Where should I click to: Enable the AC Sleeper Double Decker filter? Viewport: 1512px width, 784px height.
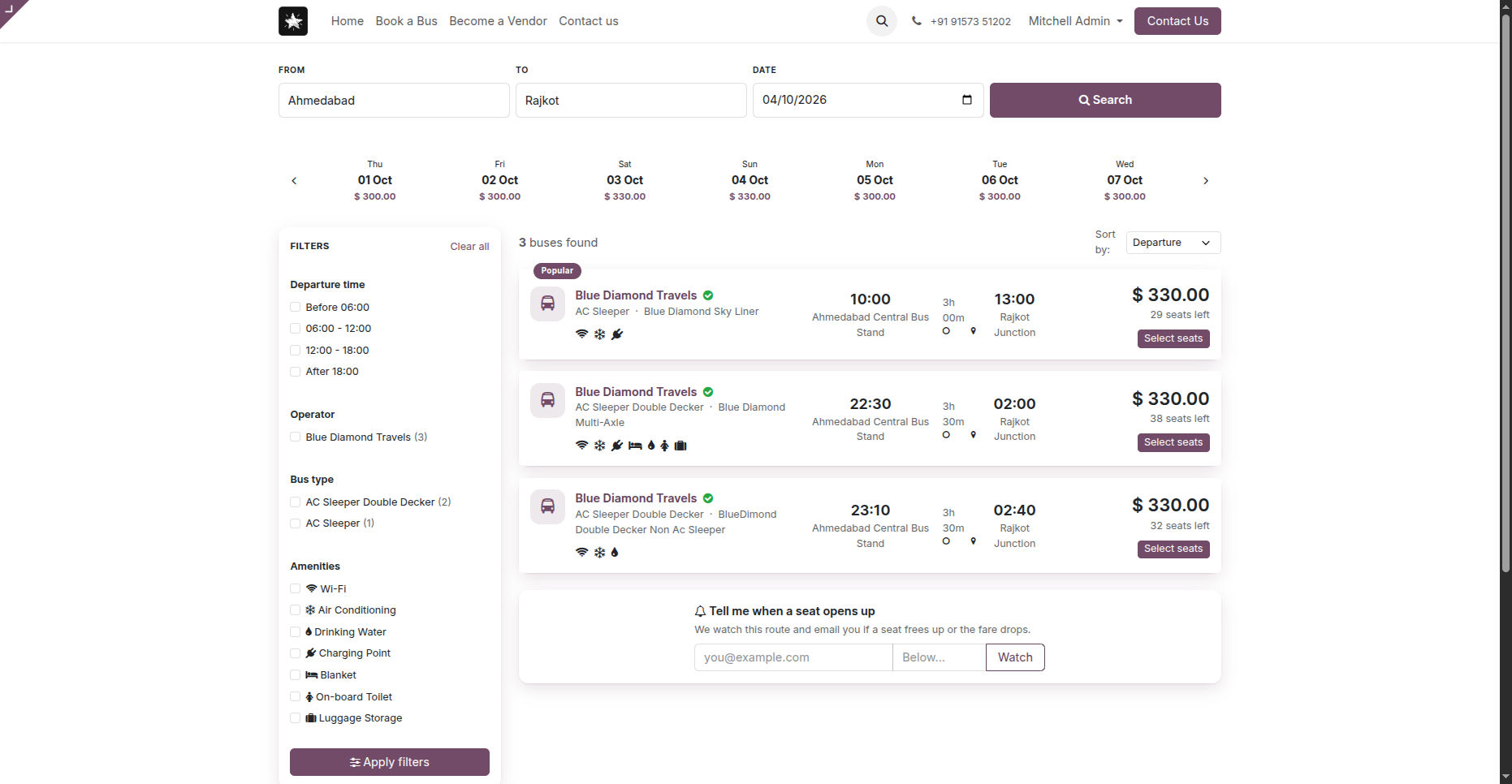coord(296,502)
